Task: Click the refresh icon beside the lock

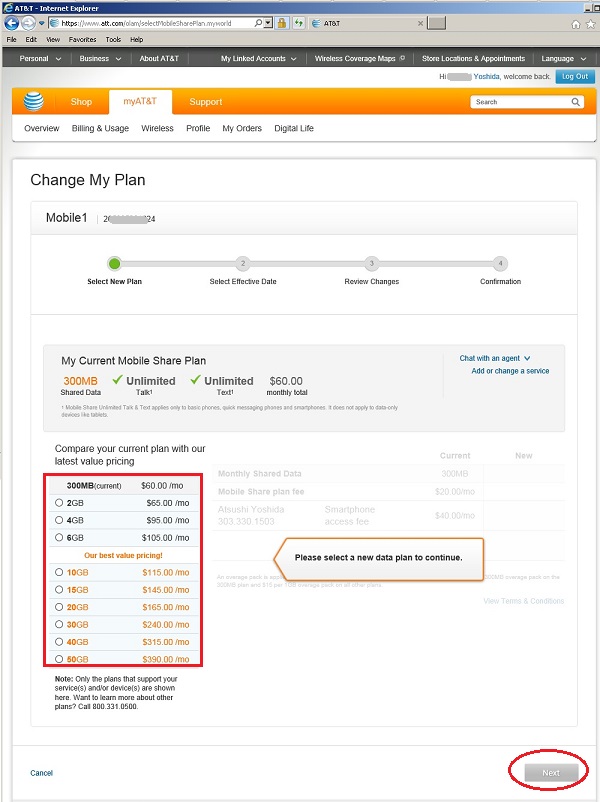Action: point(299,23)
